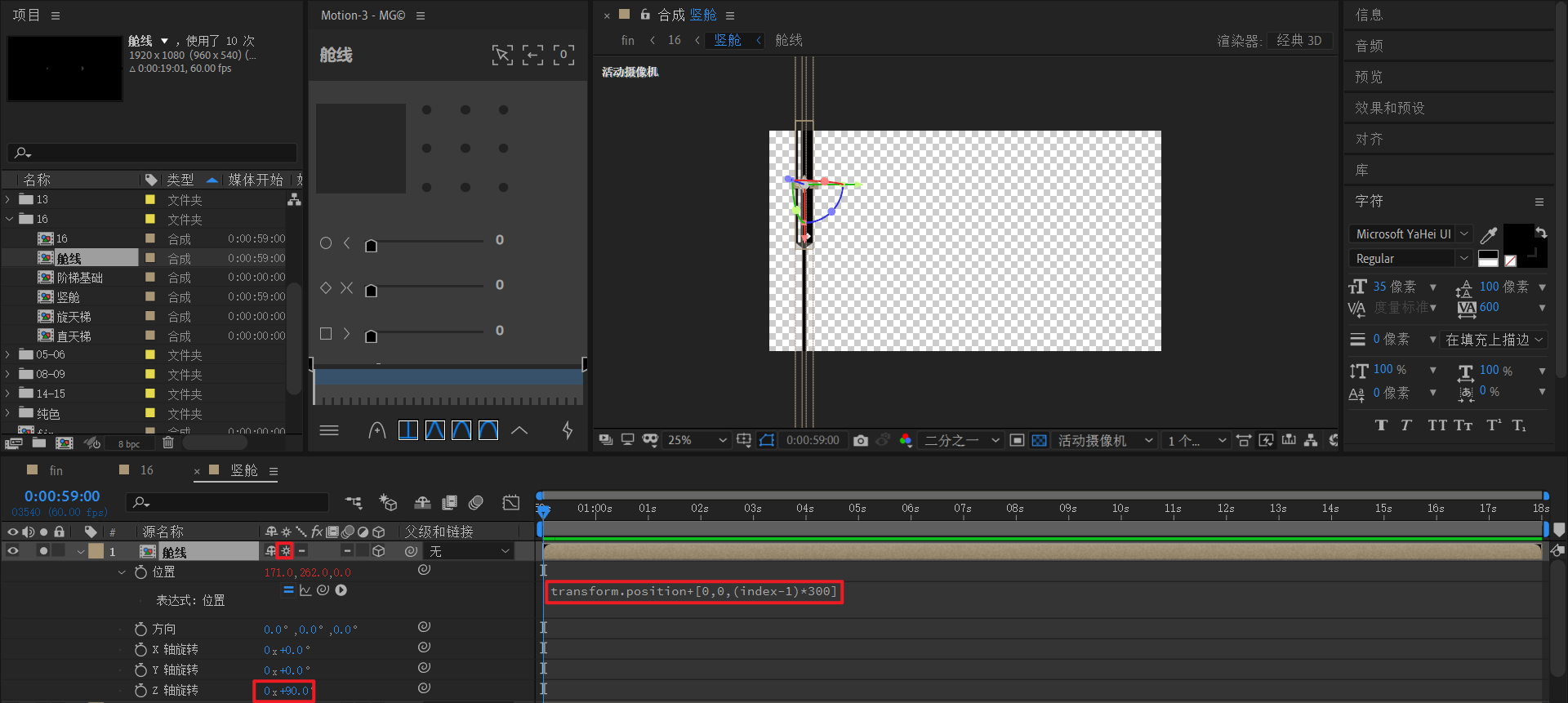Enable motion blur for all layers
The width and height of the screenshot is (1568, 703).
476,503
